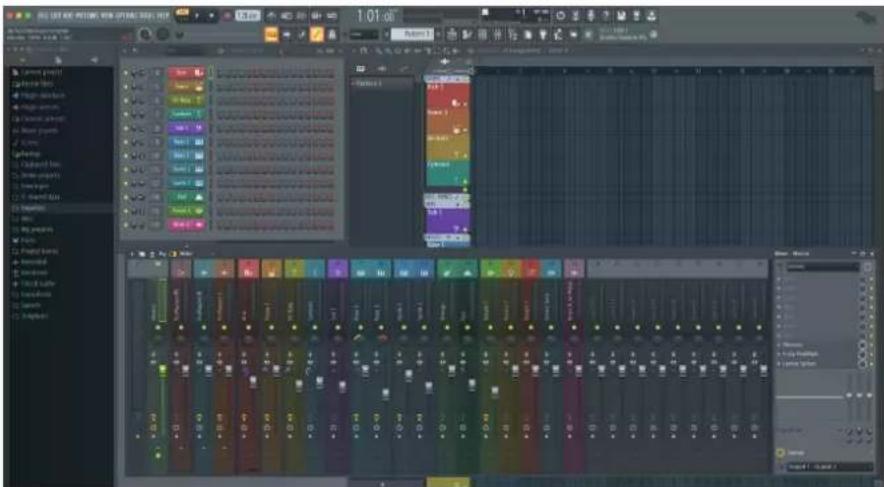Viewport: 884px width, 487px height.
Task: Adjust the main volume knob
Action: [146, 34]
